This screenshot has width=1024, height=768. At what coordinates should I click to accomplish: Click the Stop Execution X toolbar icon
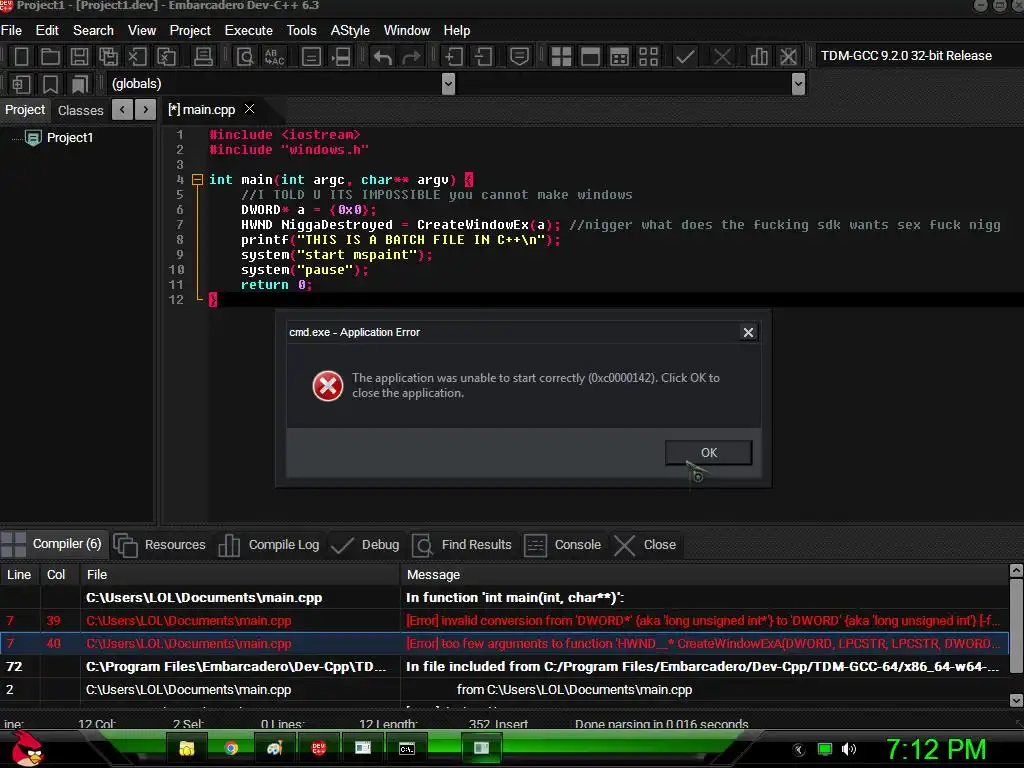(722, 57)
